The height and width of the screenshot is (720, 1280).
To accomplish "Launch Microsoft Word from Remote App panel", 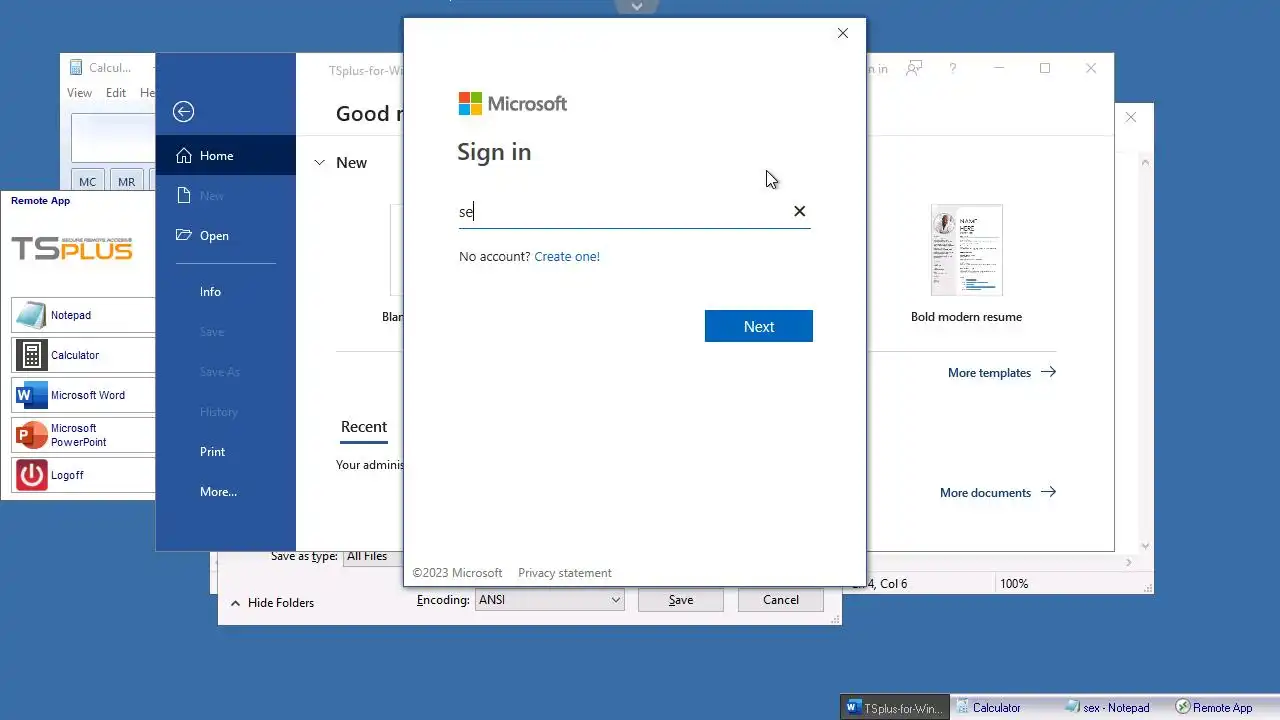I will coord(84,395).
